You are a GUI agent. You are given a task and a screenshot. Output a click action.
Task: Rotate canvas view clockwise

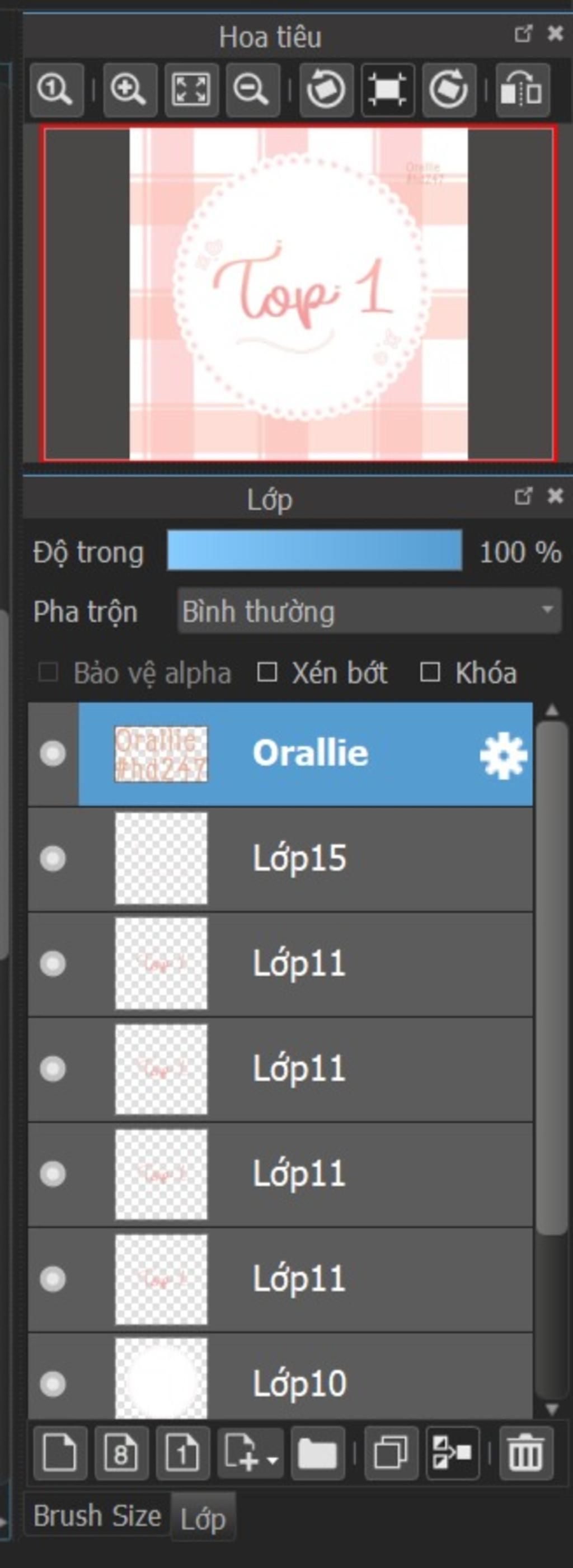(x=449, y=90)
